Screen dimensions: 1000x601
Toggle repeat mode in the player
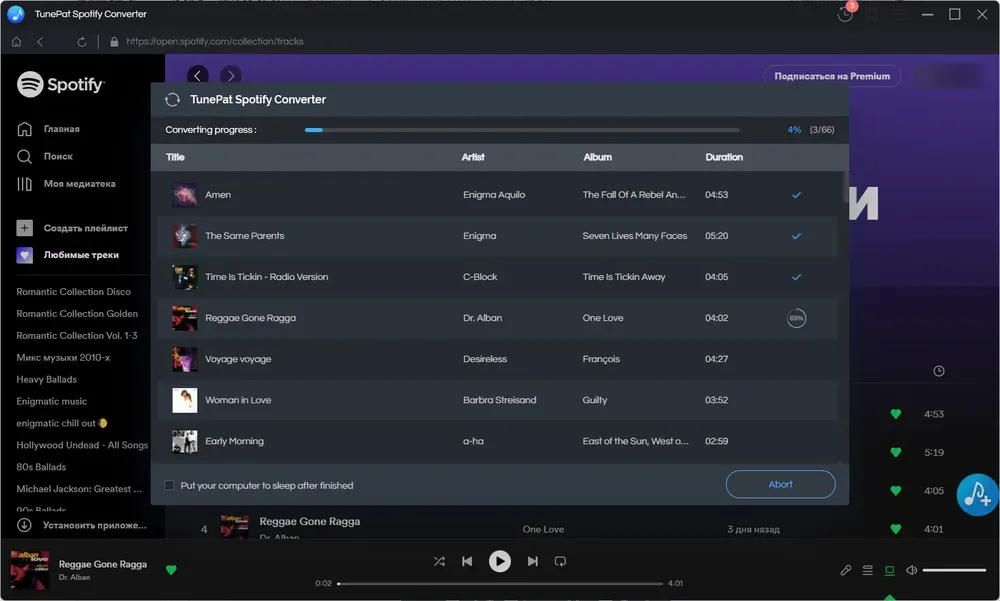[x=560, y=561]
